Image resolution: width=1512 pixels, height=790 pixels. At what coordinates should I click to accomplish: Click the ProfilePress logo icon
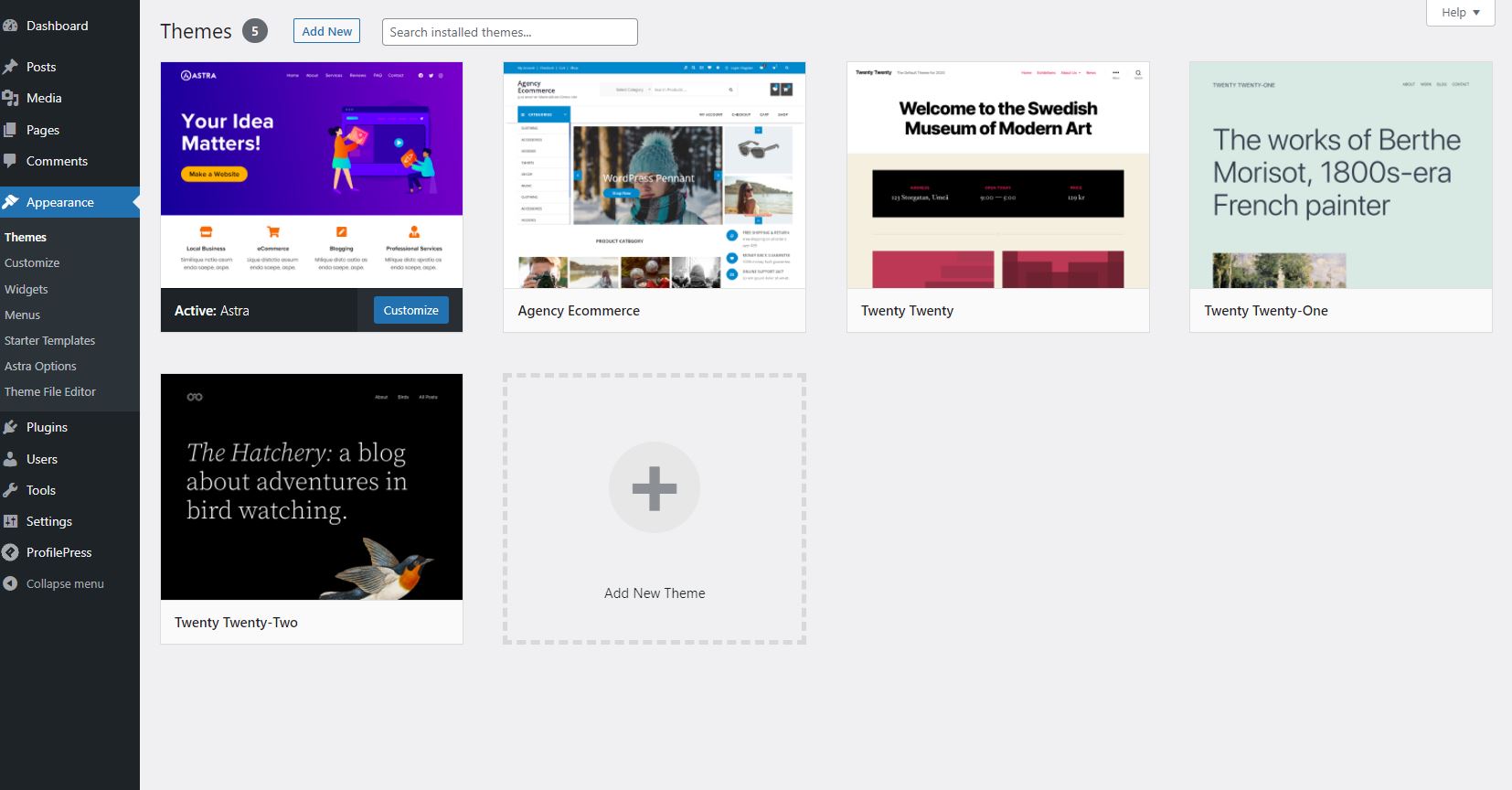click(10, 552)
